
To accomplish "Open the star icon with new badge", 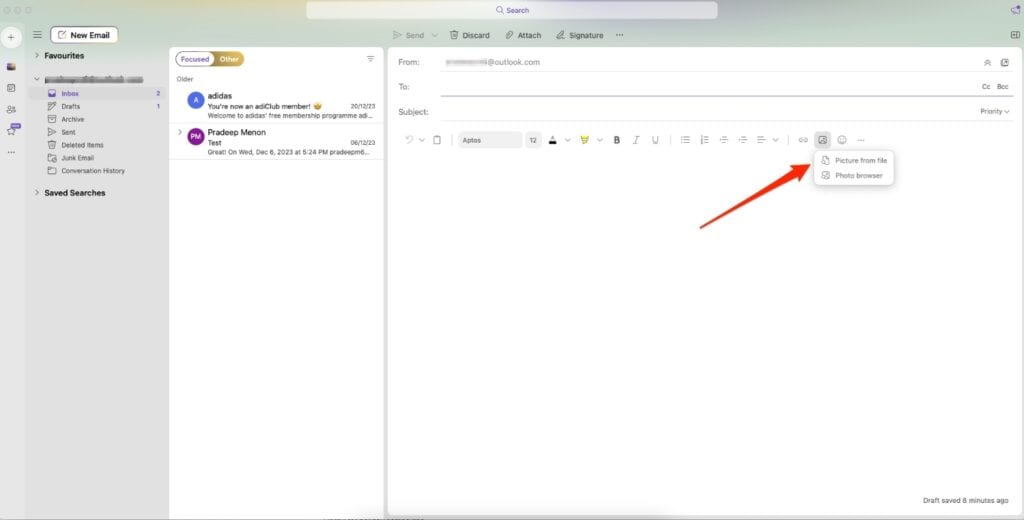I will (12, 129).
